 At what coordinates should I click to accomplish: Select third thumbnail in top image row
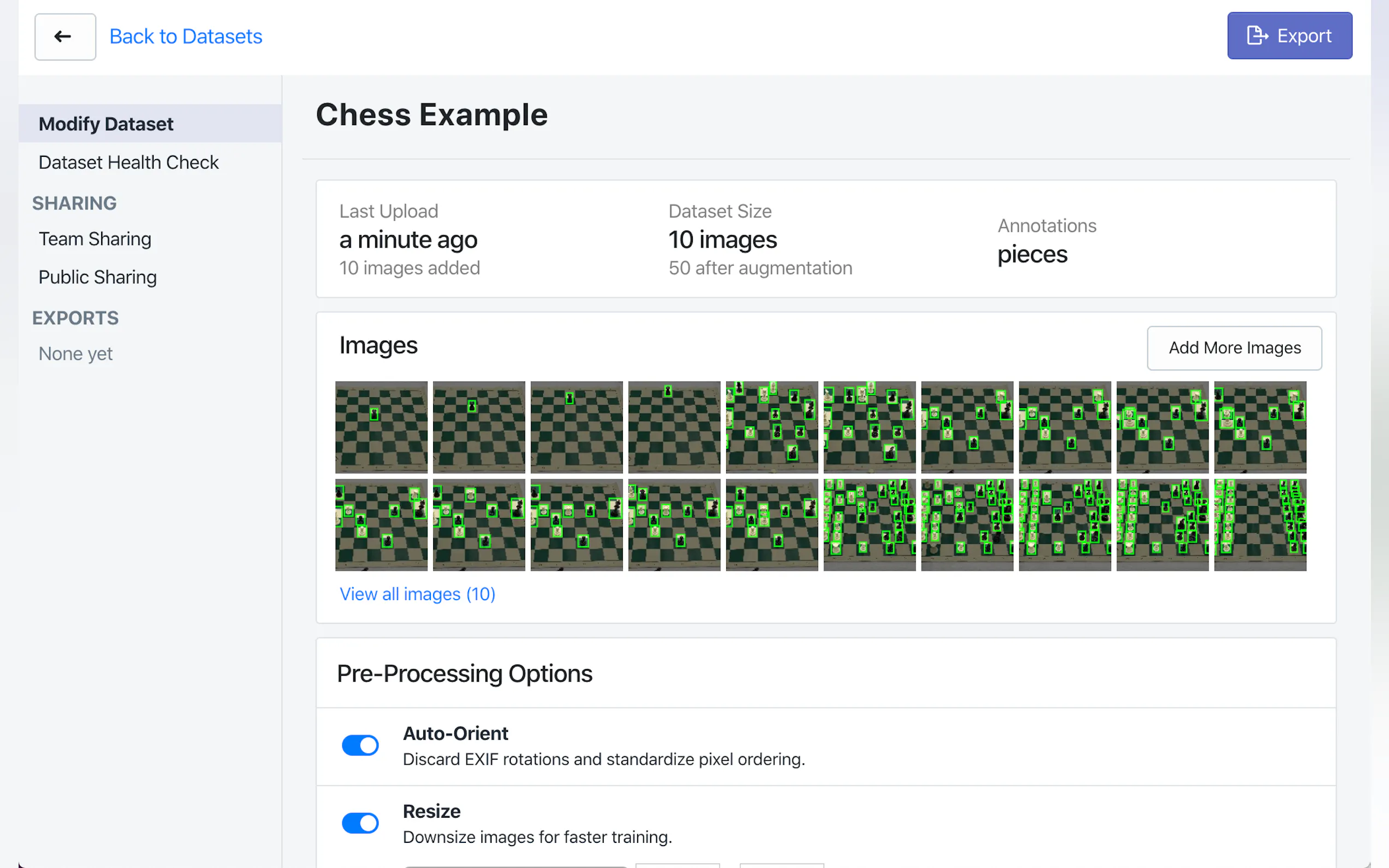tap(576, 427)
